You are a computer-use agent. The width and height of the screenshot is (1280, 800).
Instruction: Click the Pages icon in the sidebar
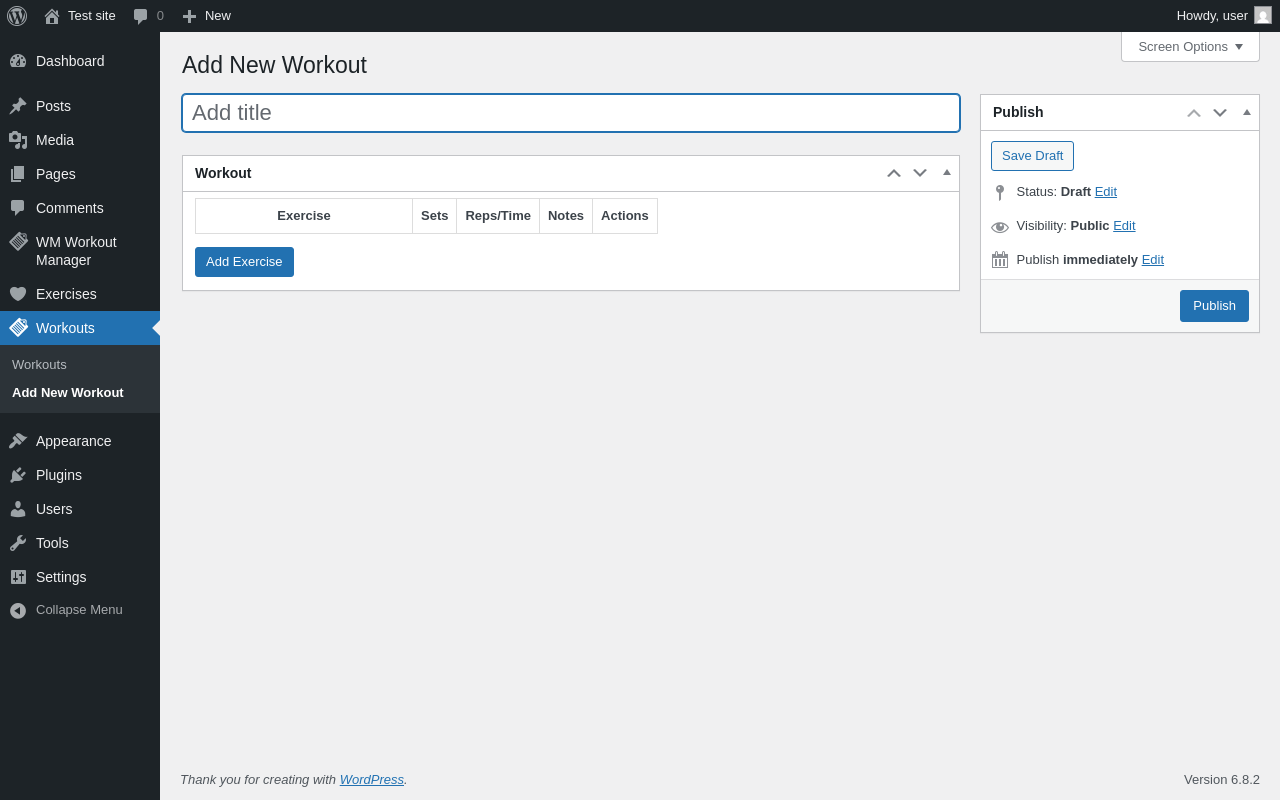tap(18, 174)
